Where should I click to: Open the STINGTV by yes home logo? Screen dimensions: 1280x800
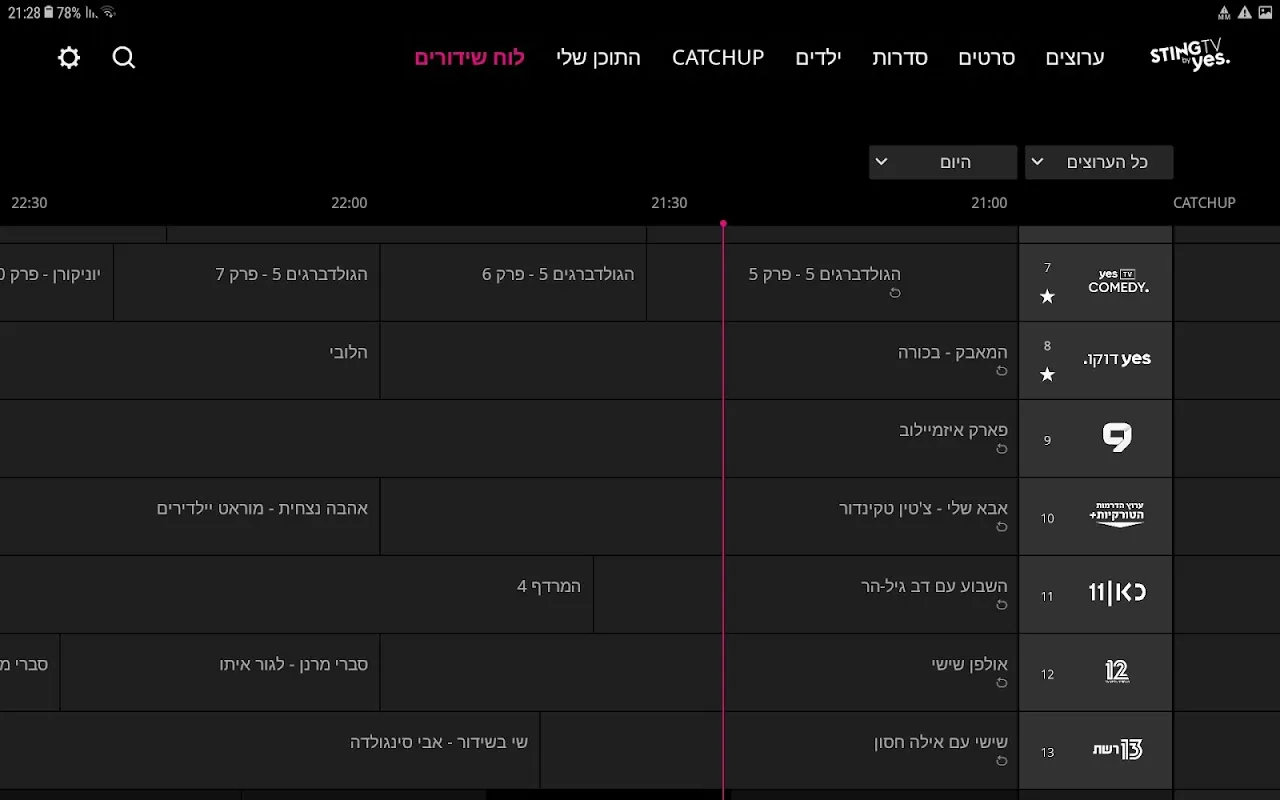(1189, 56)
